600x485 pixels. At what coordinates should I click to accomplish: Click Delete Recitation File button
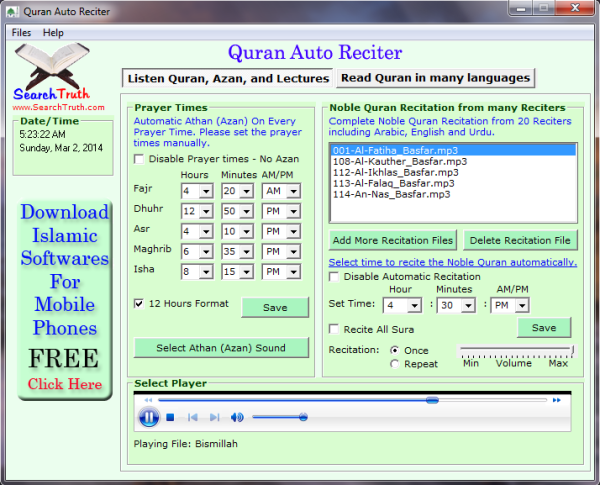(x=520, y=240)
